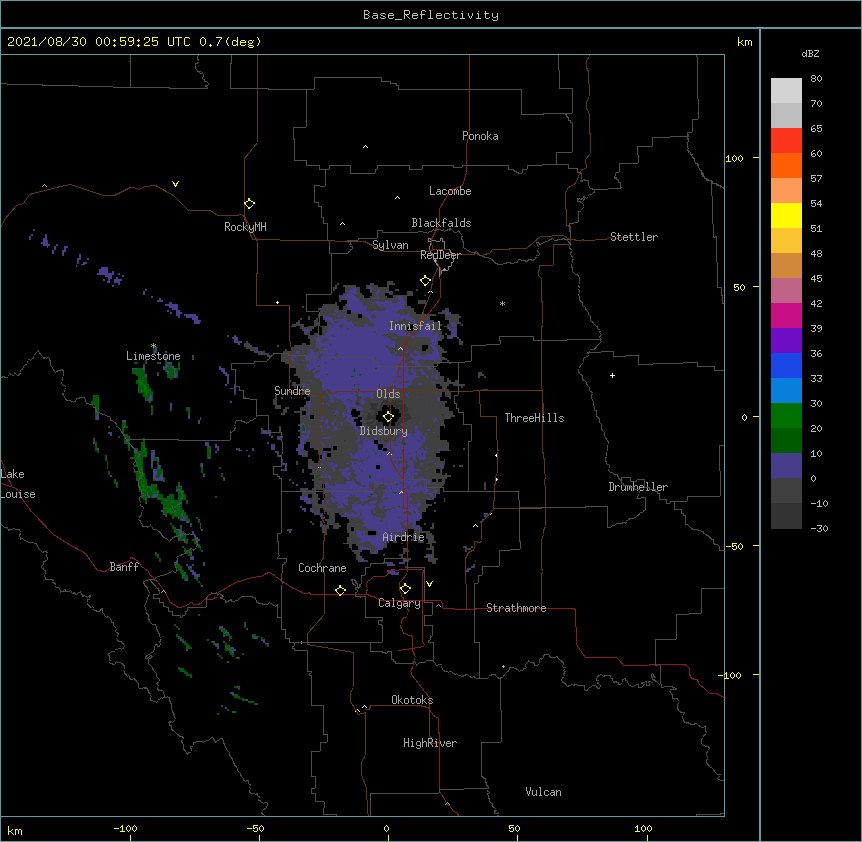862x842 pixels.
Task: Select the mauve pink 42-45 dBZ swatch
Action: tap(786, 291)
